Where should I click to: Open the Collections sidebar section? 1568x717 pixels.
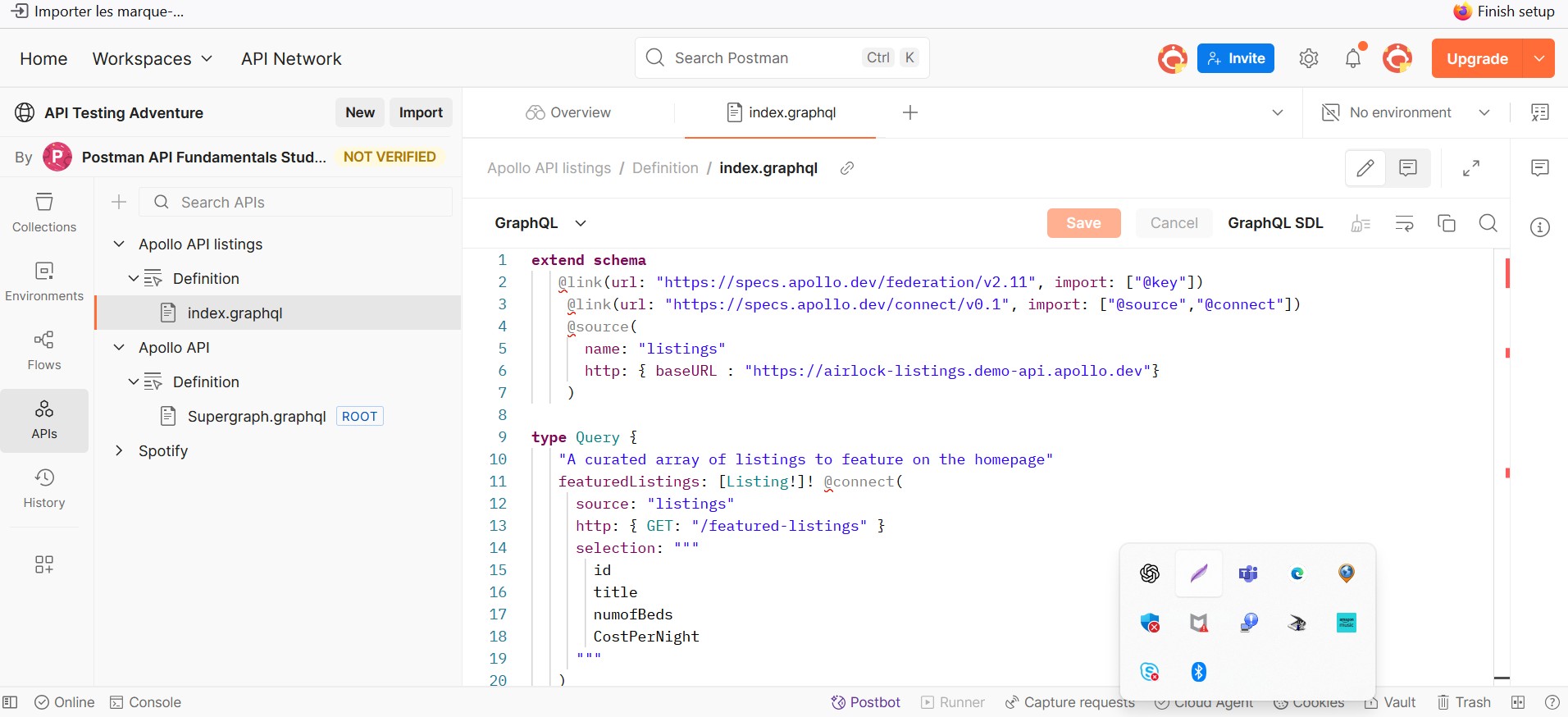[x=44, y=212]
